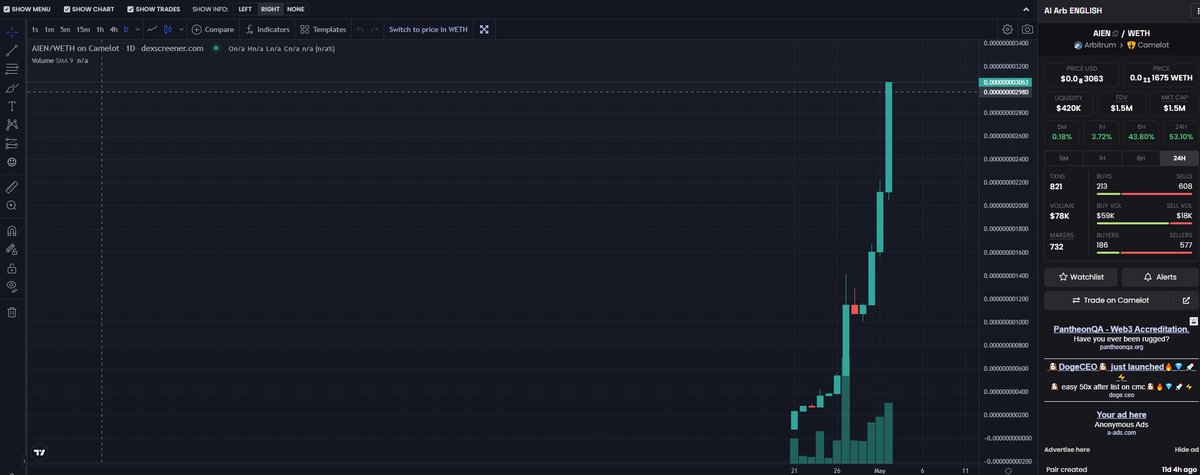Set Show Info to None
Screen dimensions: 1200x475
pyautogui.click(x=296, y=8)
